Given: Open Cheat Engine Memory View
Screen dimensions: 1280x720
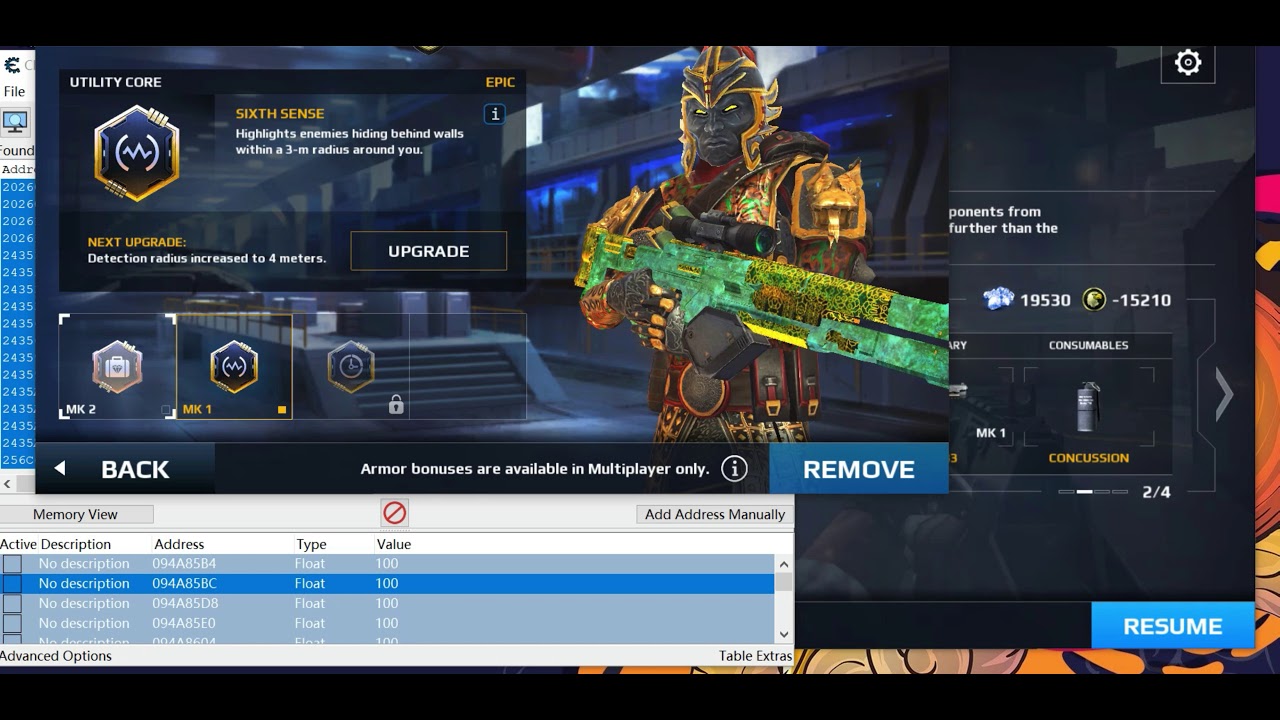Looking at the screenshot, I should point(76,514).
